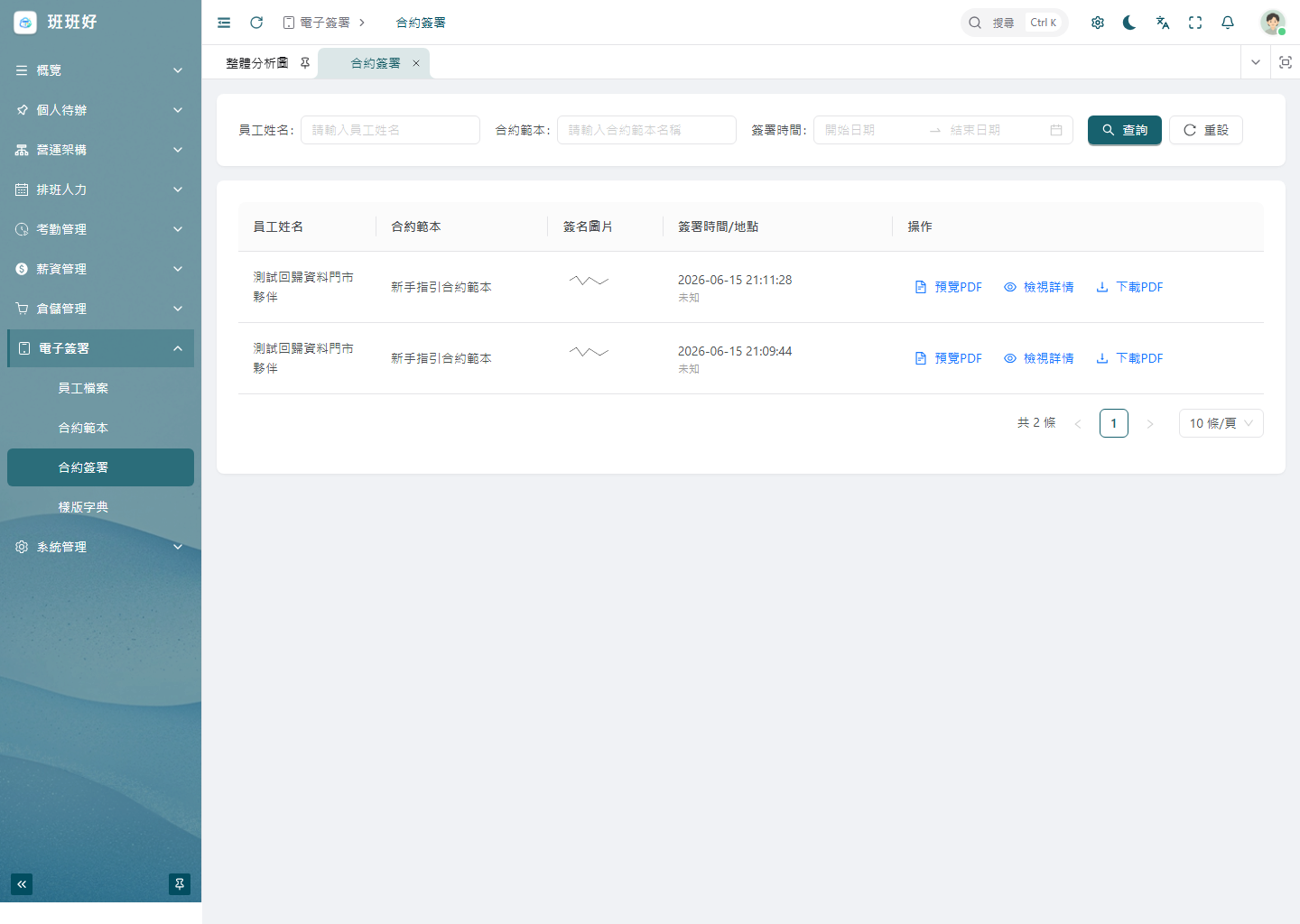The height and width of the screenshot is (924, 1300).
Task: Open the tabs dropdown chevron
Action: pos(1256,62)
